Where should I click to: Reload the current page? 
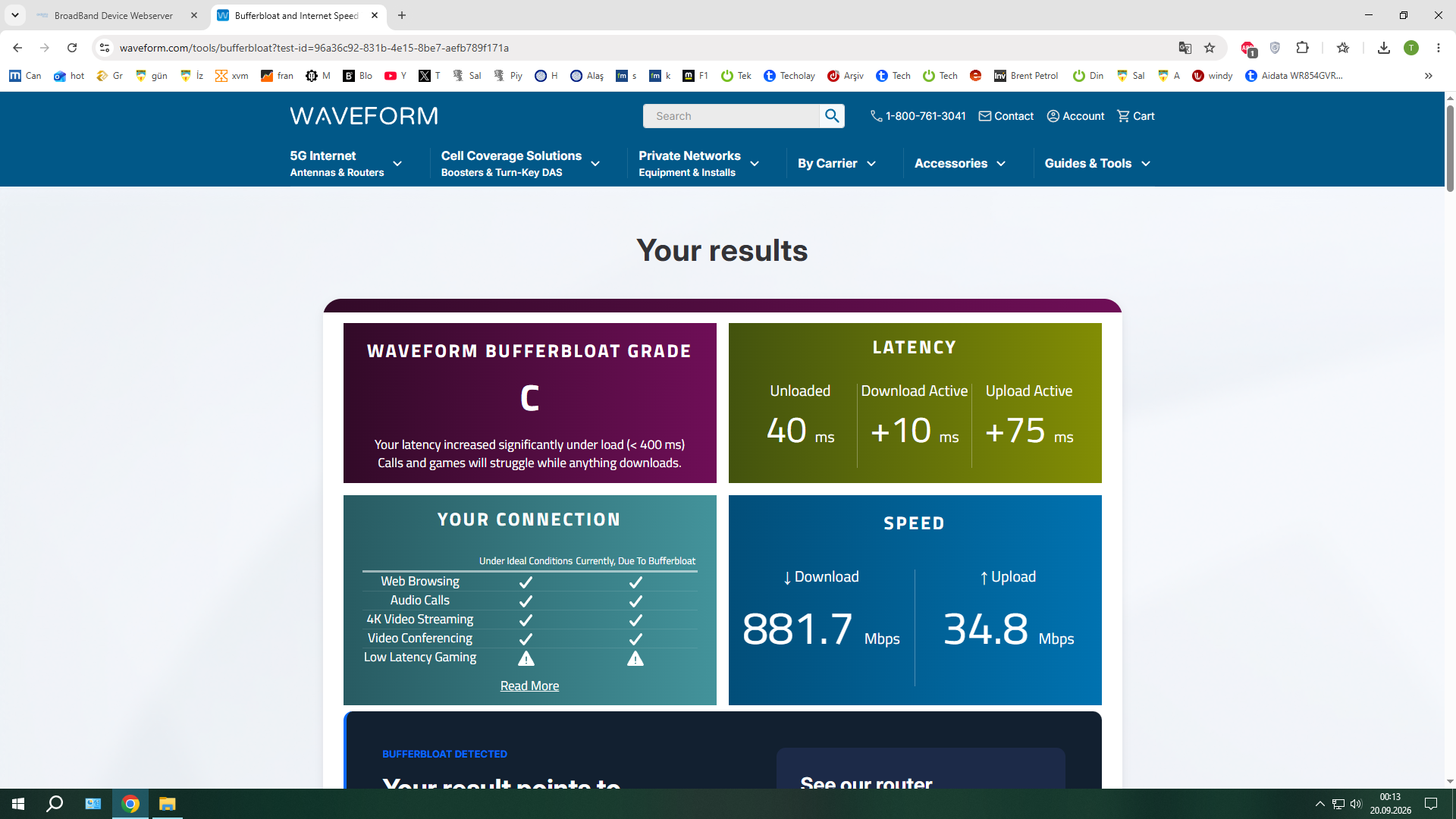tap(72, 48)
